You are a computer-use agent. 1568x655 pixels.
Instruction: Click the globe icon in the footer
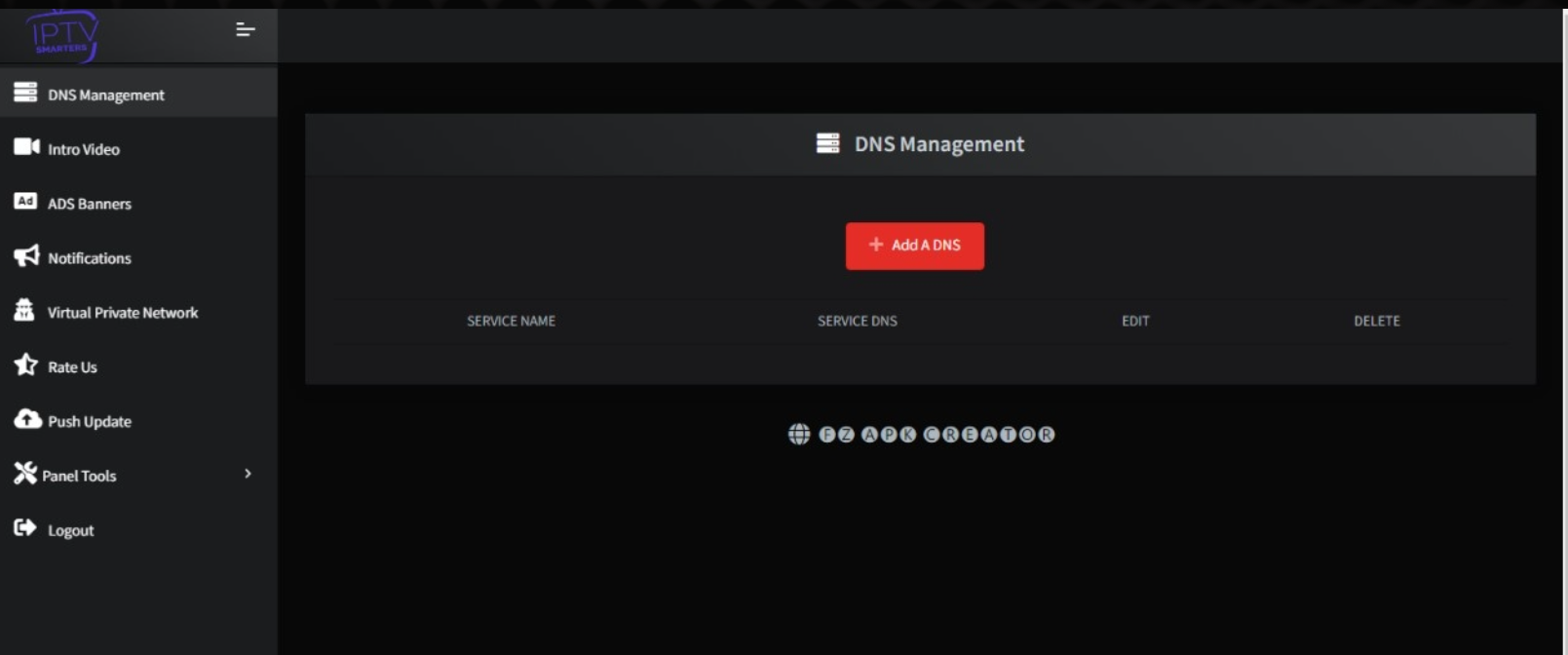799,435
